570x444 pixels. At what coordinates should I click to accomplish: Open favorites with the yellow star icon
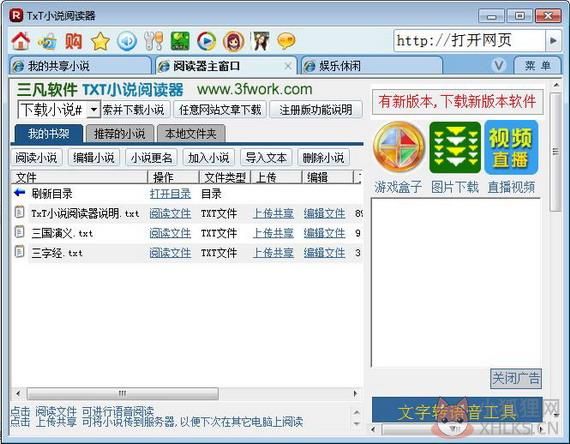point(100,41)
